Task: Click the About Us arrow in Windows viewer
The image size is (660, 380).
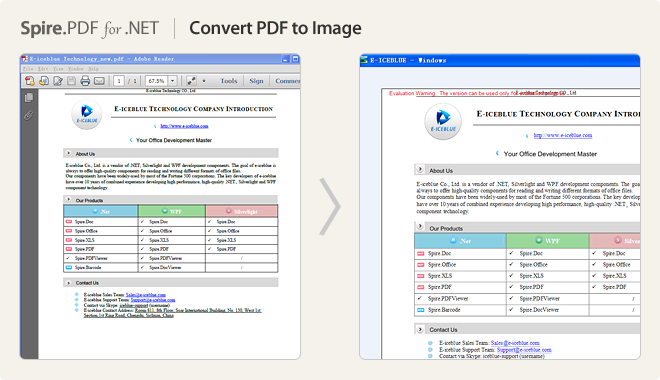Action: click(x=420, y=170)
